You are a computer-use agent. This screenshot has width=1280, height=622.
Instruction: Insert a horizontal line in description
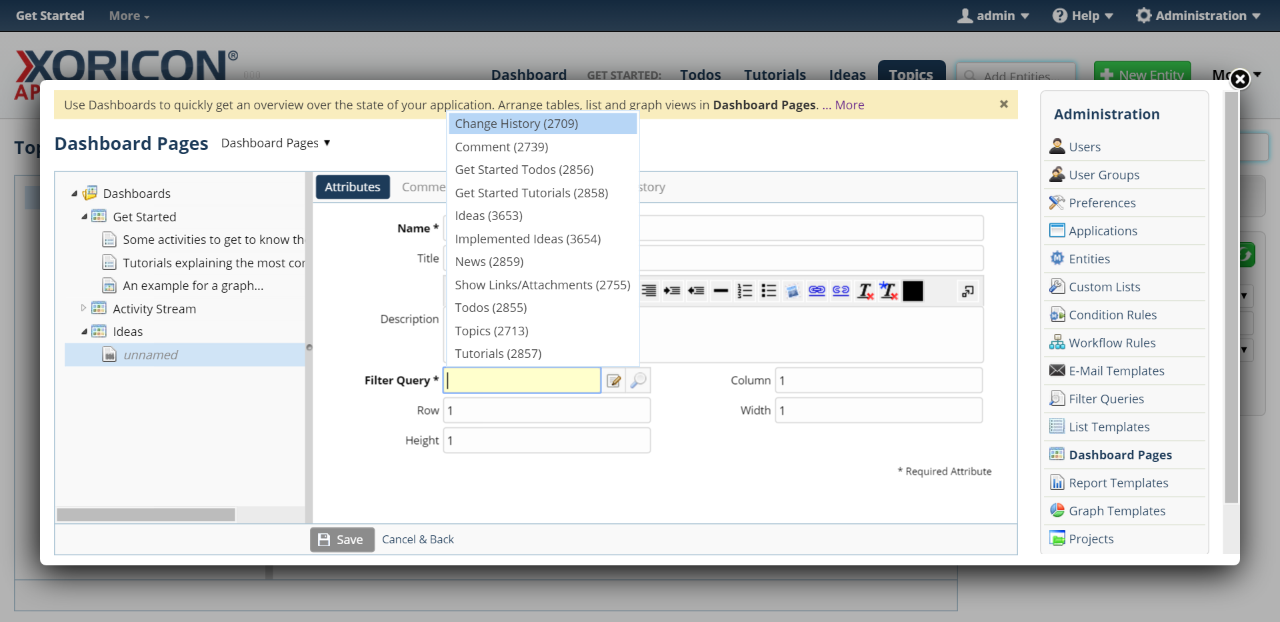click(x=720, y=291)
